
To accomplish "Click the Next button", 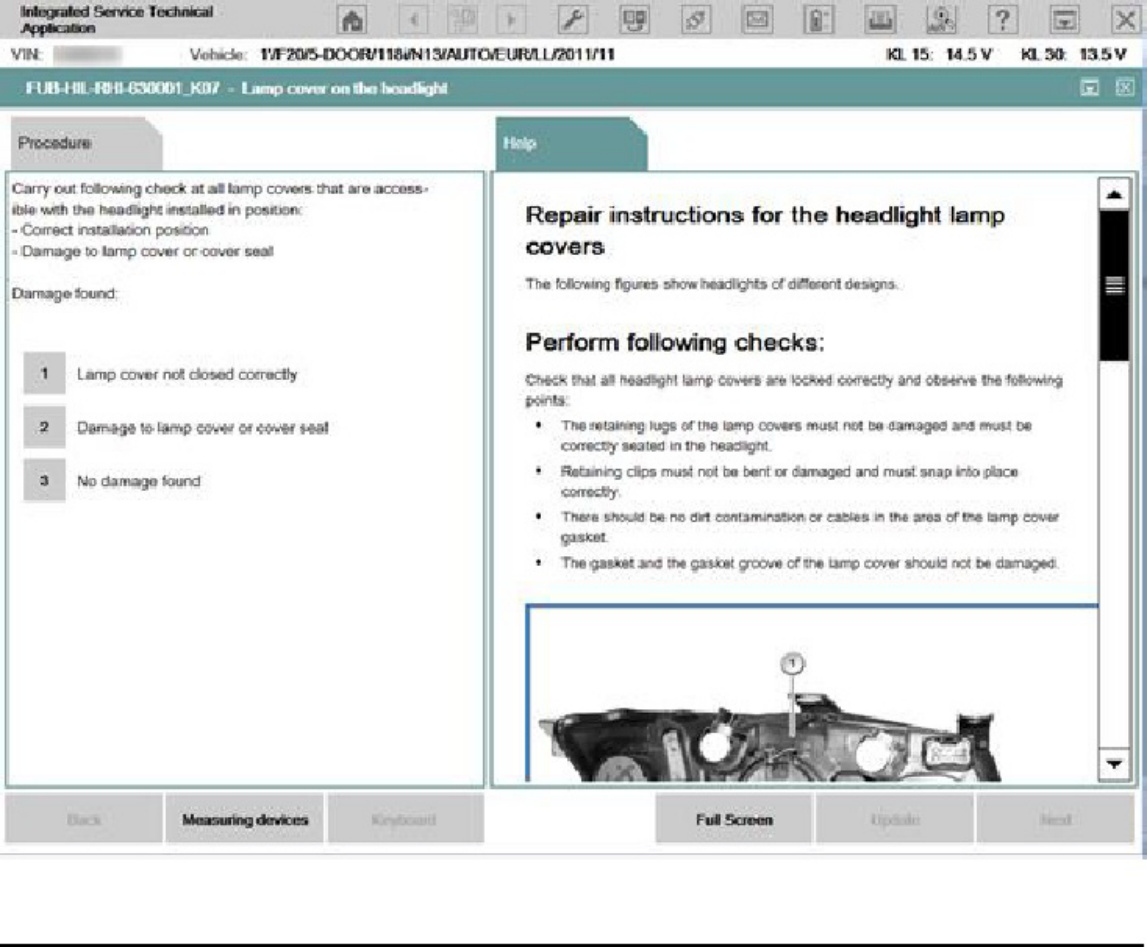I will tap(1056, 820).
